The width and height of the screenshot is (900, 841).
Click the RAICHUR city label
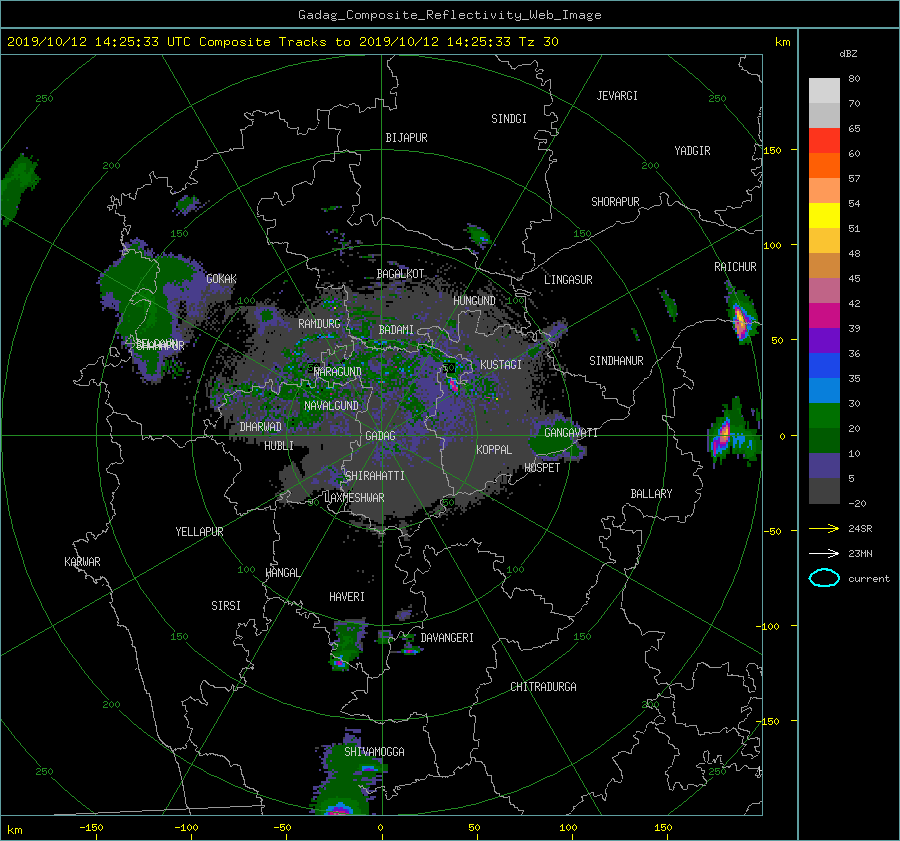coord(735,267)
